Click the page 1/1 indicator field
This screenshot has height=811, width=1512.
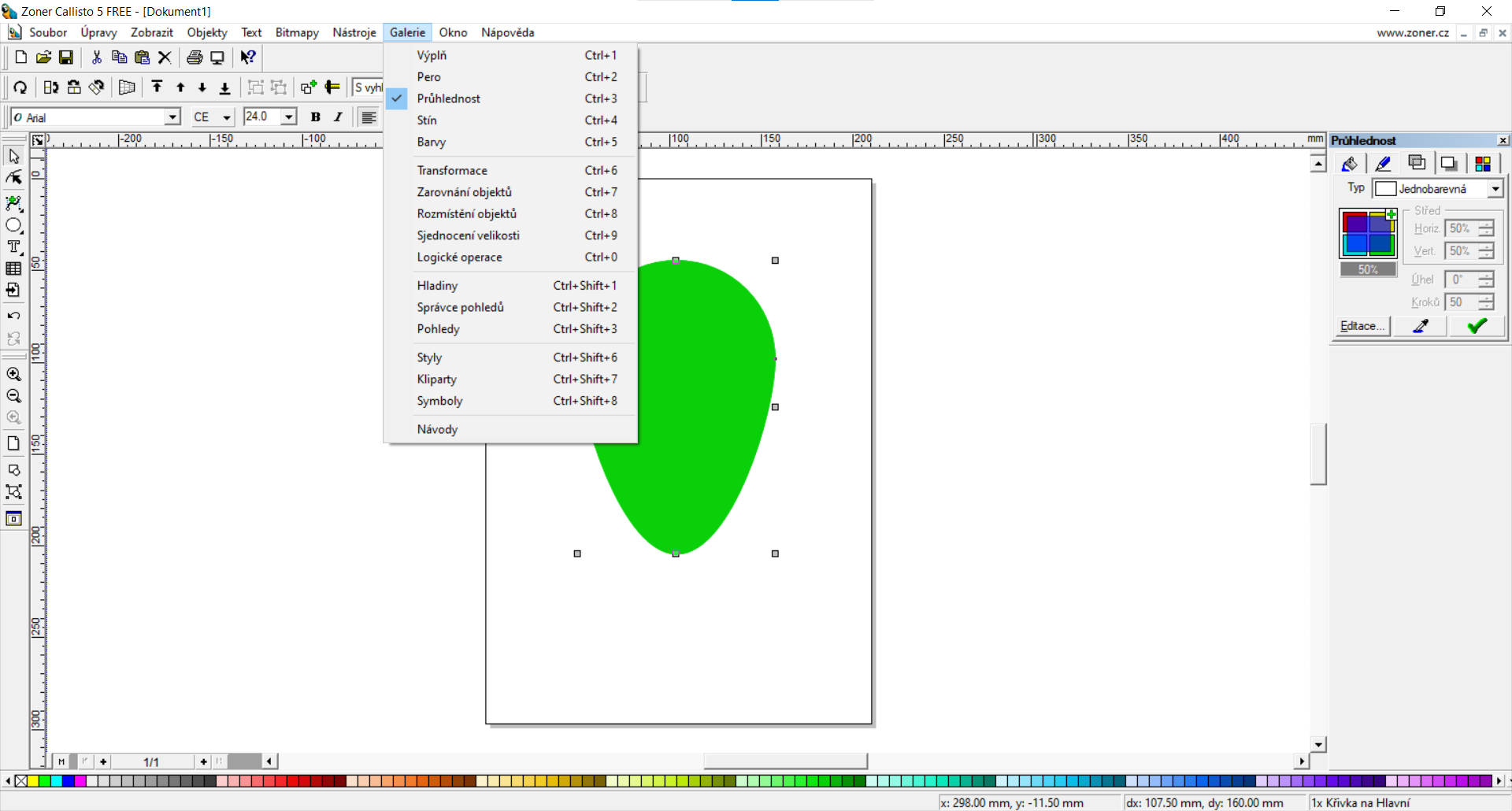pos(151,762)
